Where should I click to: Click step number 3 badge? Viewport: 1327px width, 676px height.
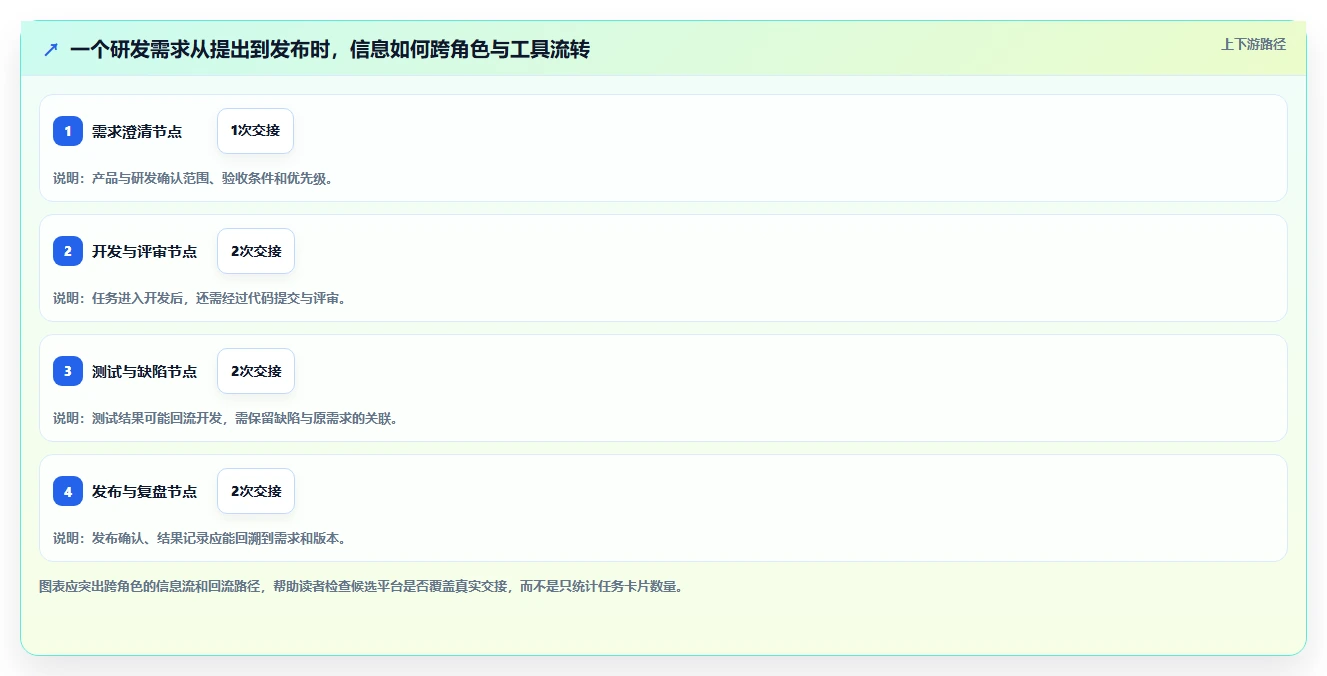68,371
